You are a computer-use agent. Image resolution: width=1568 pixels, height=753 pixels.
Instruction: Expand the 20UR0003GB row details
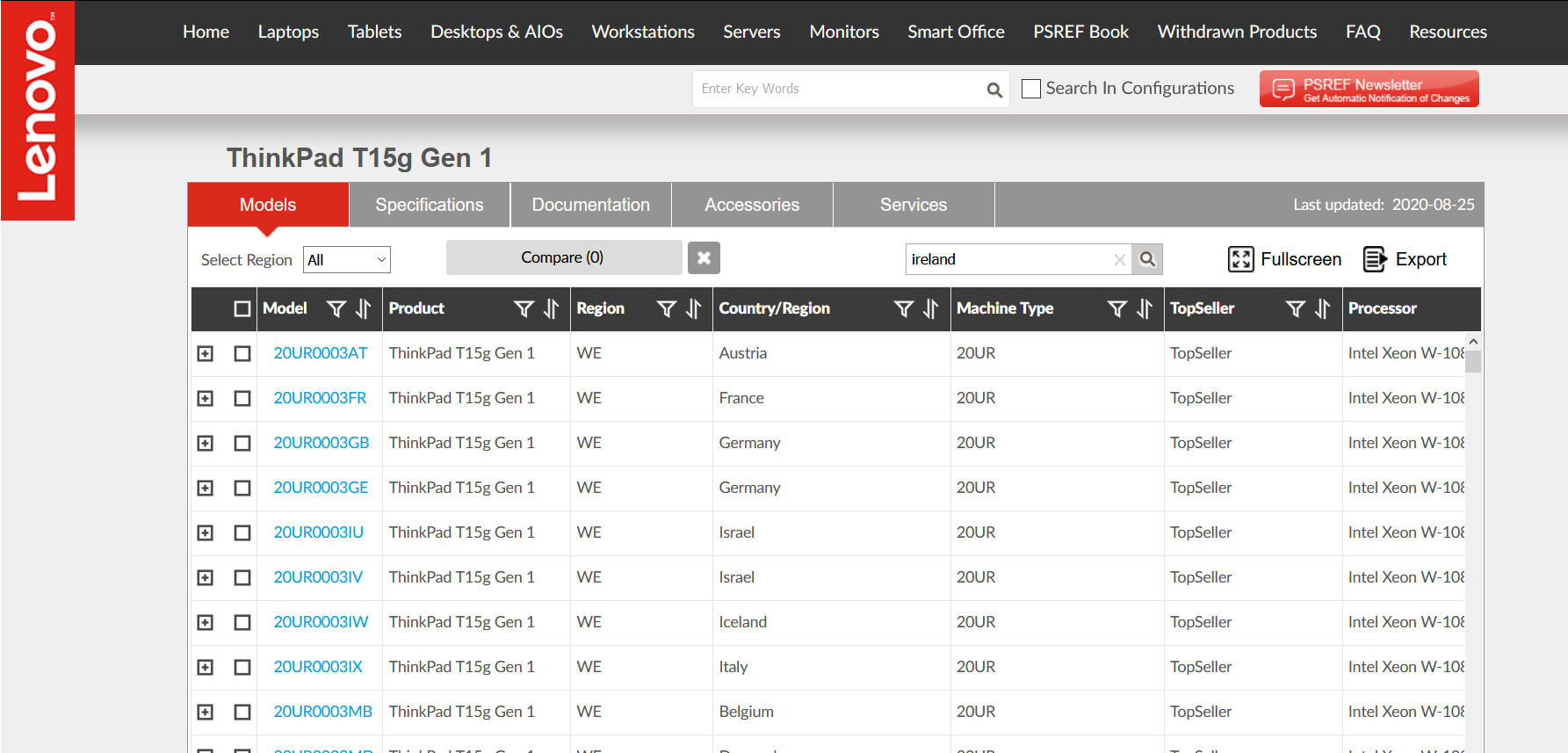[206, 443]
